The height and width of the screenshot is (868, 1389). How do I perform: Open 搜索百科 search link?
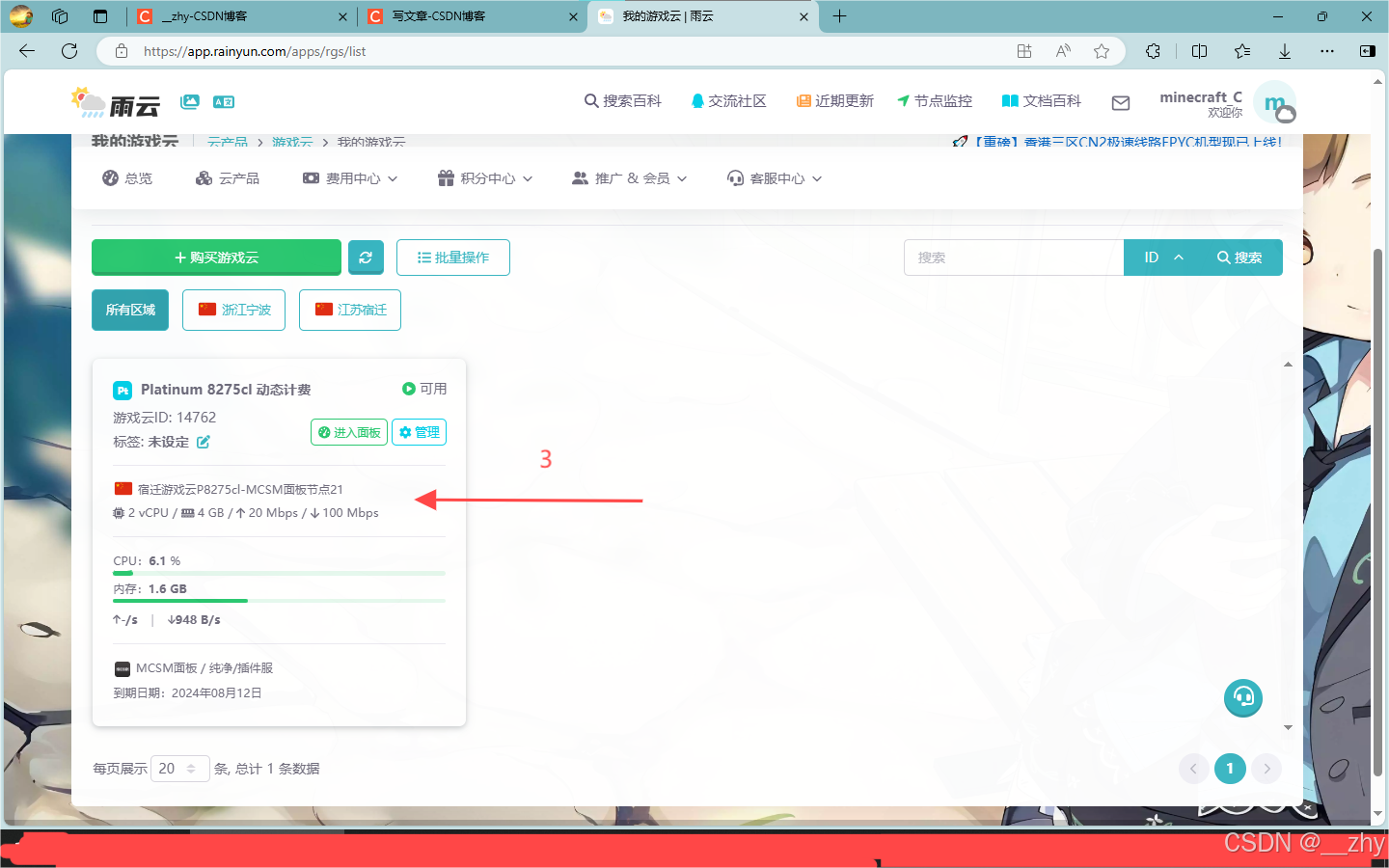pos(623,101)
